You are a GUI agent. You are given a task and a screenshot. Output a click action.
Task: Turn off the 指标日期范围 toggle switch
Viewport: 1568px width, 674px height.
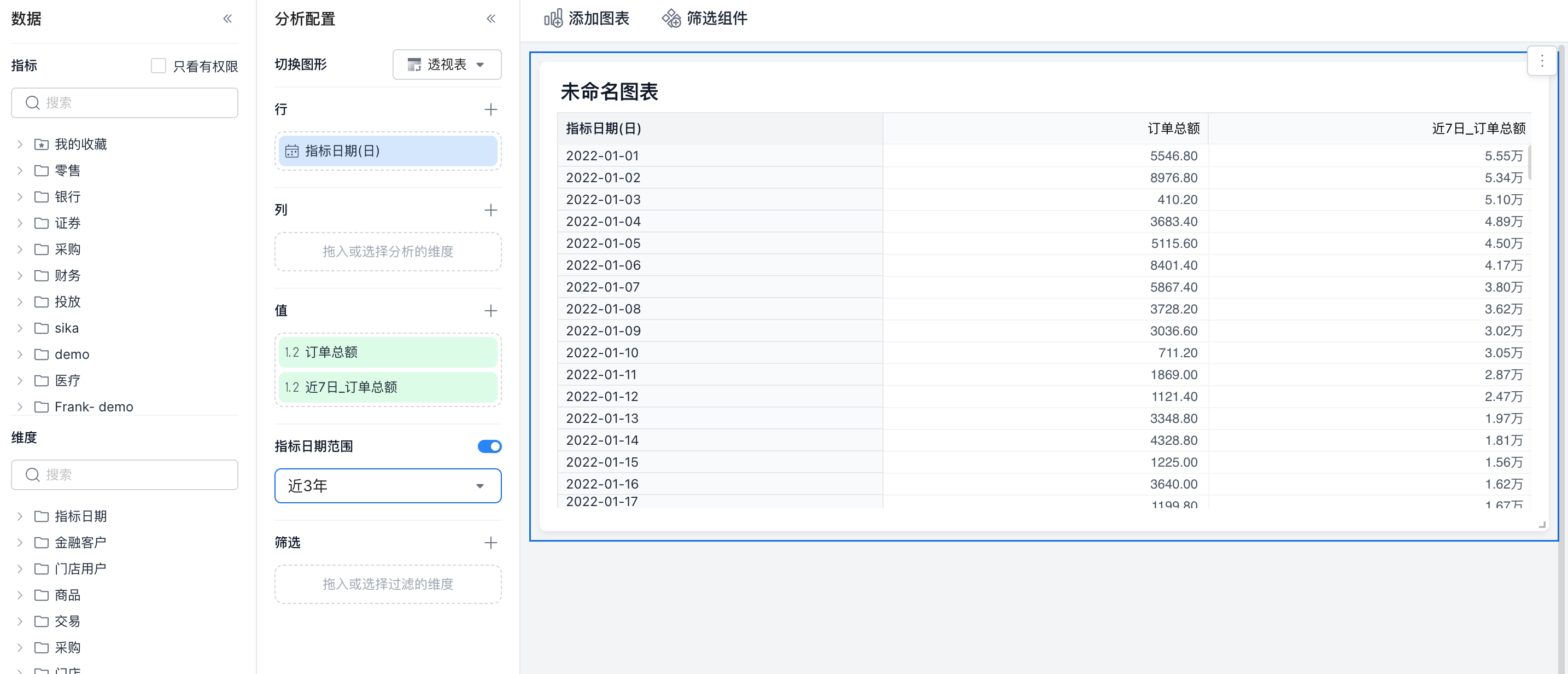(x=489, y=446)
